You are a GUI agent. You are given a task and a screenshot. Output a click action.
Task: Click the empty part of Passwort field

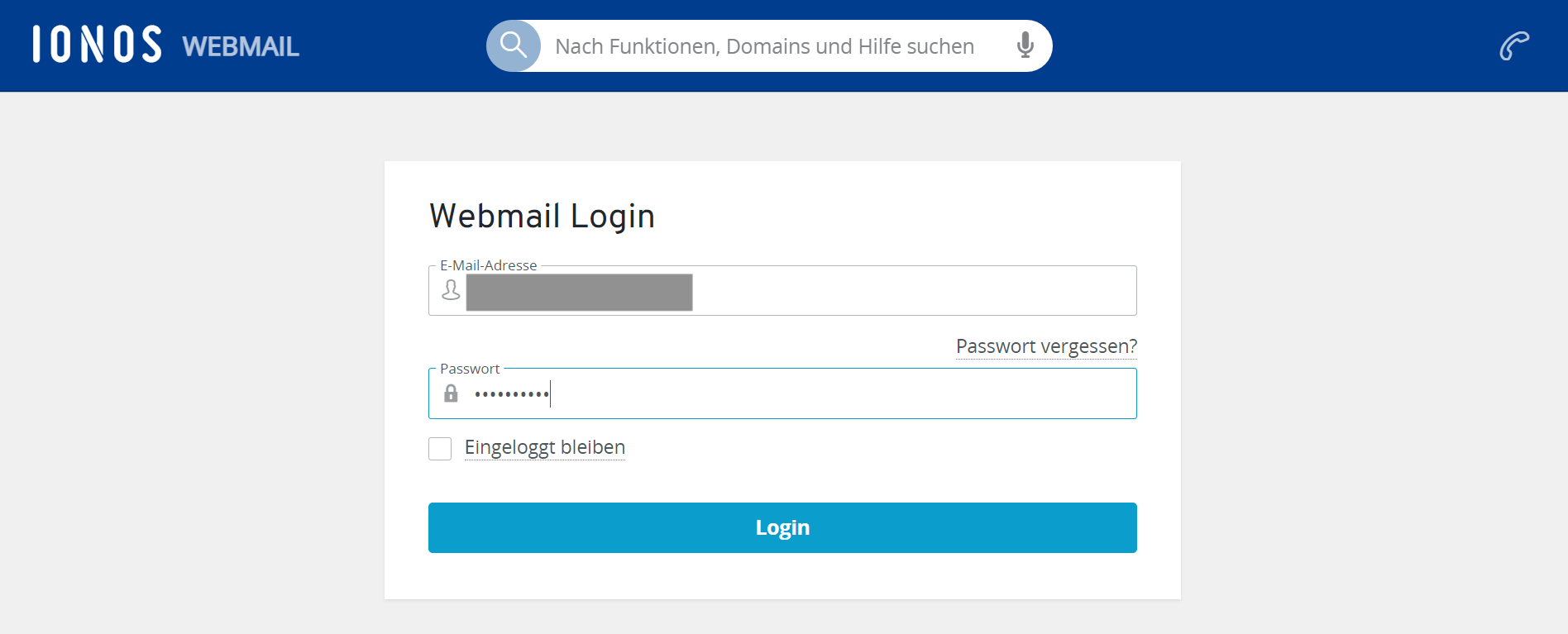pyautogui.click(x=827, y=394)
